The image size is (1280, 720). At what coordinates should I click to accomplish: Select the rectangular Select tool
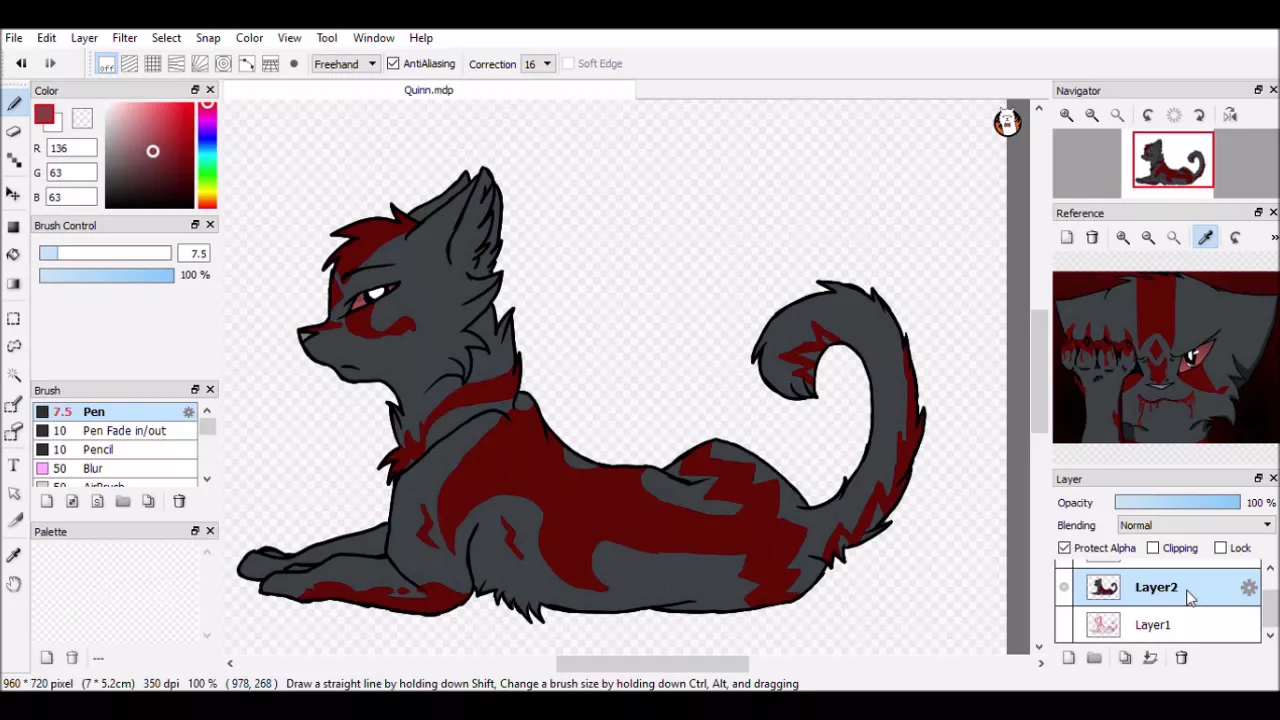point(14,318)
